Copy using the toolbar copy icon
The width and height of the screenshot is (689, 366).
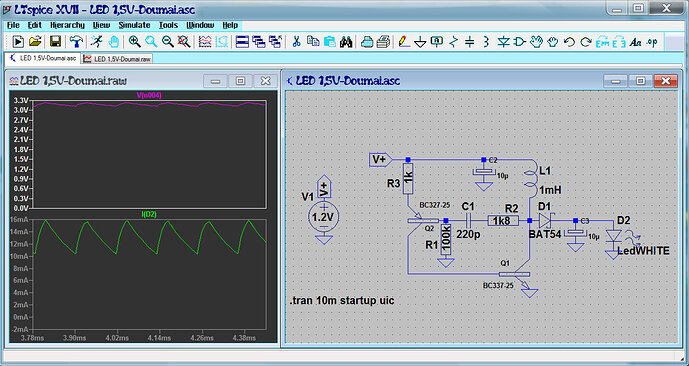click(x=313, y=42)
